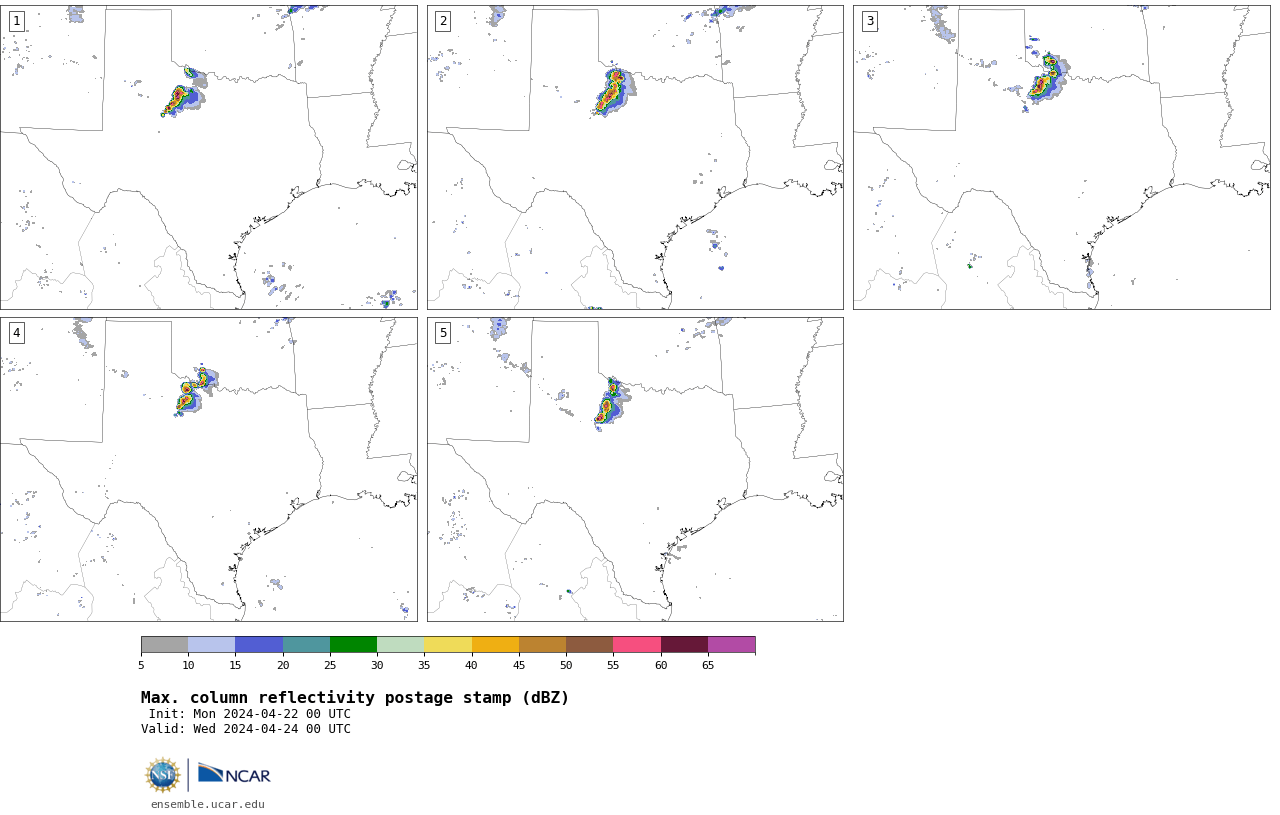
Task: Click the colorbar tick label 30
Action: pyautogui.click(x=377, y=665)
